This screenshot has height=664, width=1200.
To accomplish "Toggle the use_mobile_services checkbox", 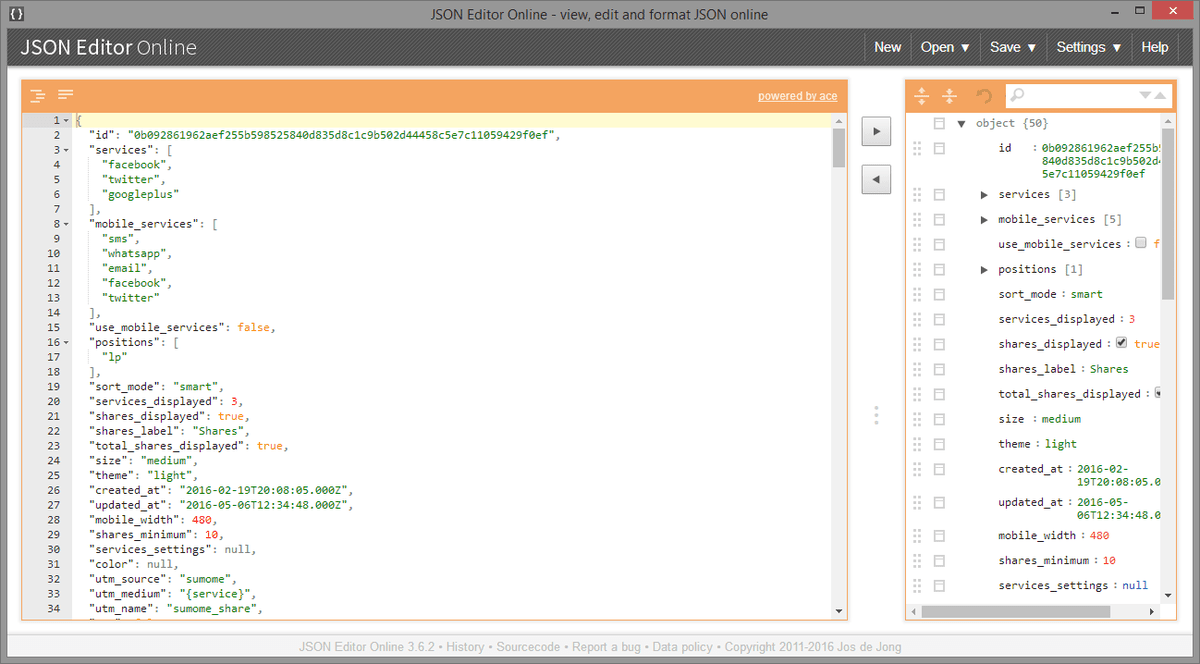I will 1141,244.
